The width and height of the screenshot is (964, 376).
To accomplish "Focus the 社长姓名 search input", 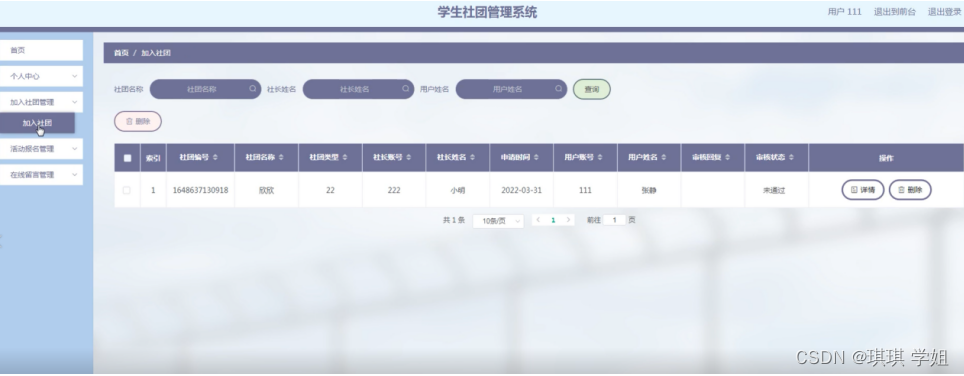I will (x=358, y=89).
